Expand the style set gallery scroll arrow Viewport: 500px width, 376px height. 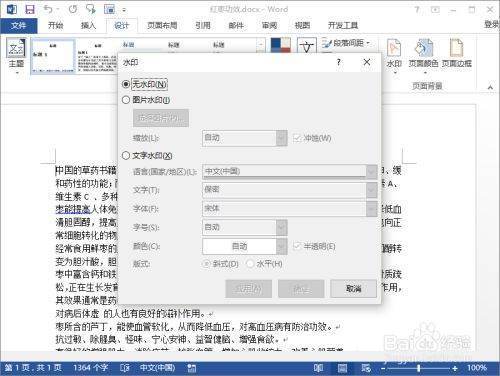coord(261,45)
